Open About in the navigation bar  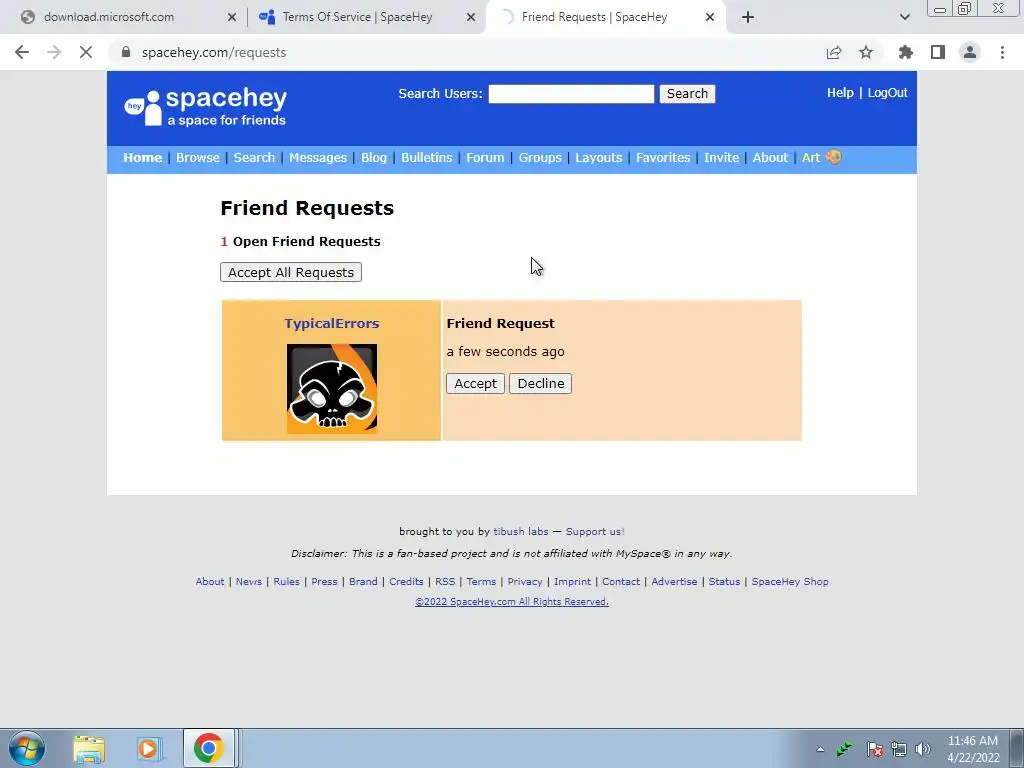[x=770, y=157]
